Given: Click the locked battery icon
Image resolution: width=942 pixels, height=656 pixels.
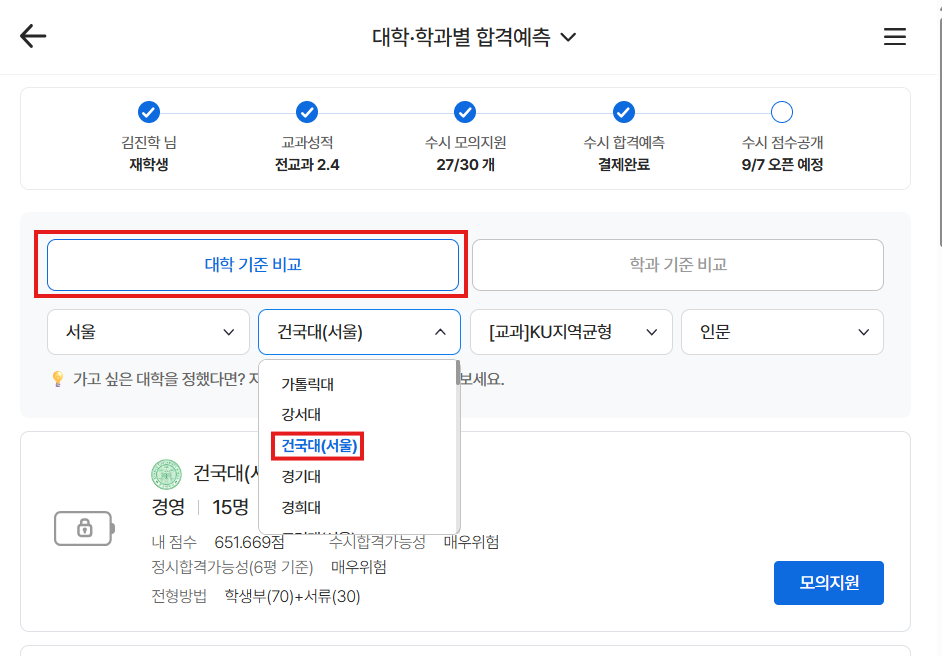Looking at the screenshot, I should tap(84, 528).
